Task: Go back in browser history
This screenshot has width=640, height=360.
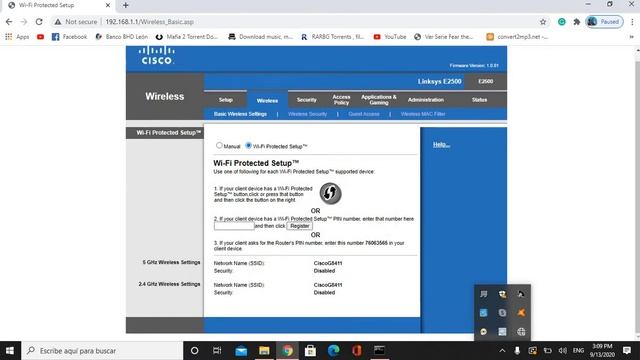Action: (9, 22)
